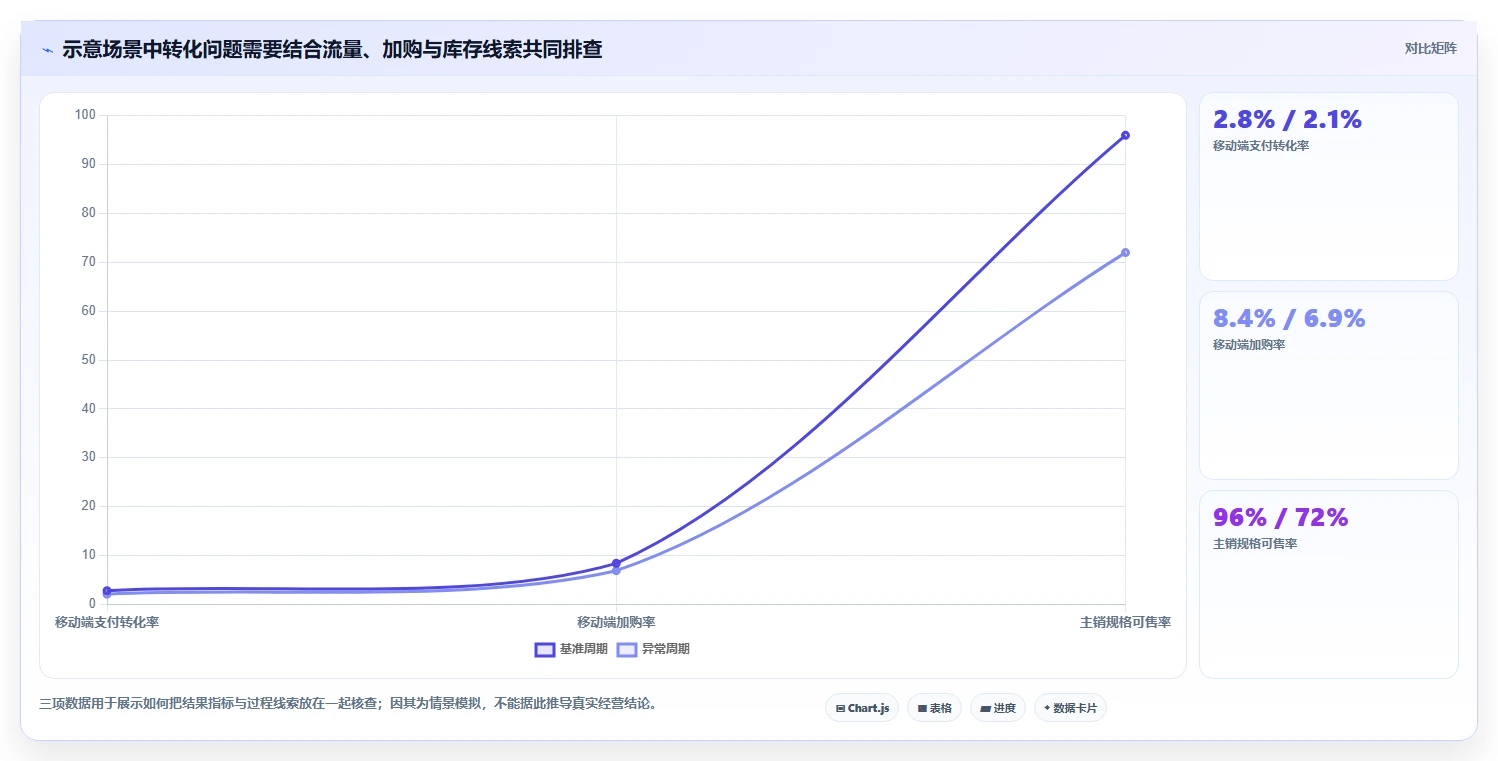Click the y-axis value 50

pyautogui.click(x=88, y=360)
